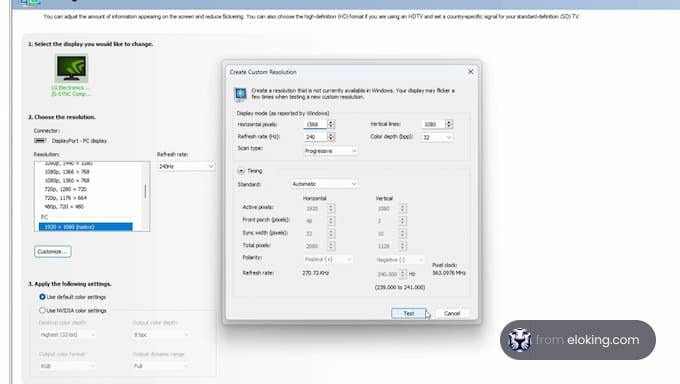
Task: Collapse the Timing section expander
Action: click(x=241, y=171)
